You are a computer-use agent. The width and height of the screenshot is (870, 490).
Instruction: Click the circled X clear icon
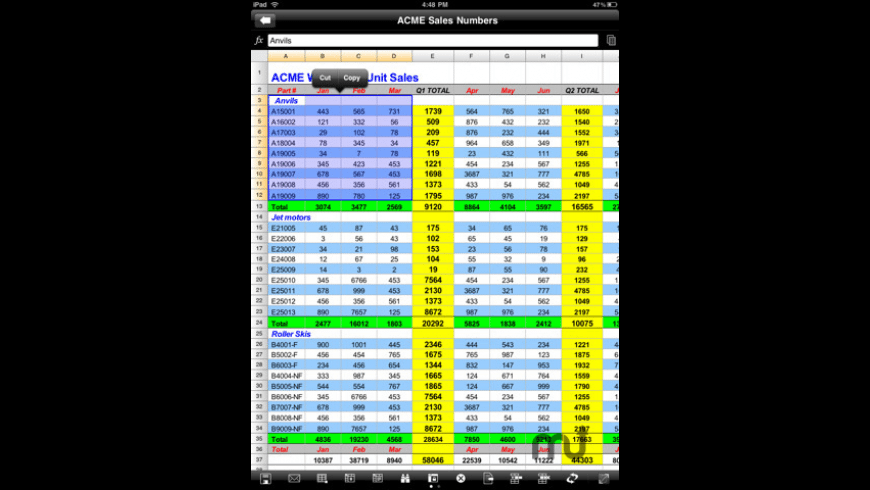[461, 478]
